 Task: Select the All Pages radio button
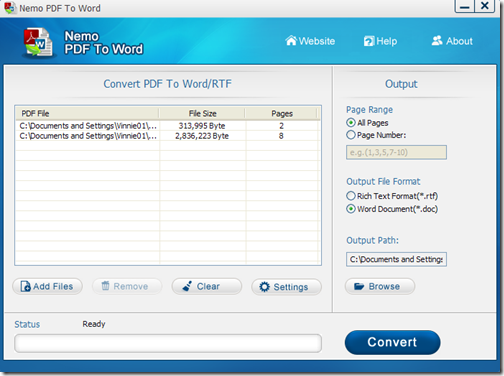pos(351,123)
